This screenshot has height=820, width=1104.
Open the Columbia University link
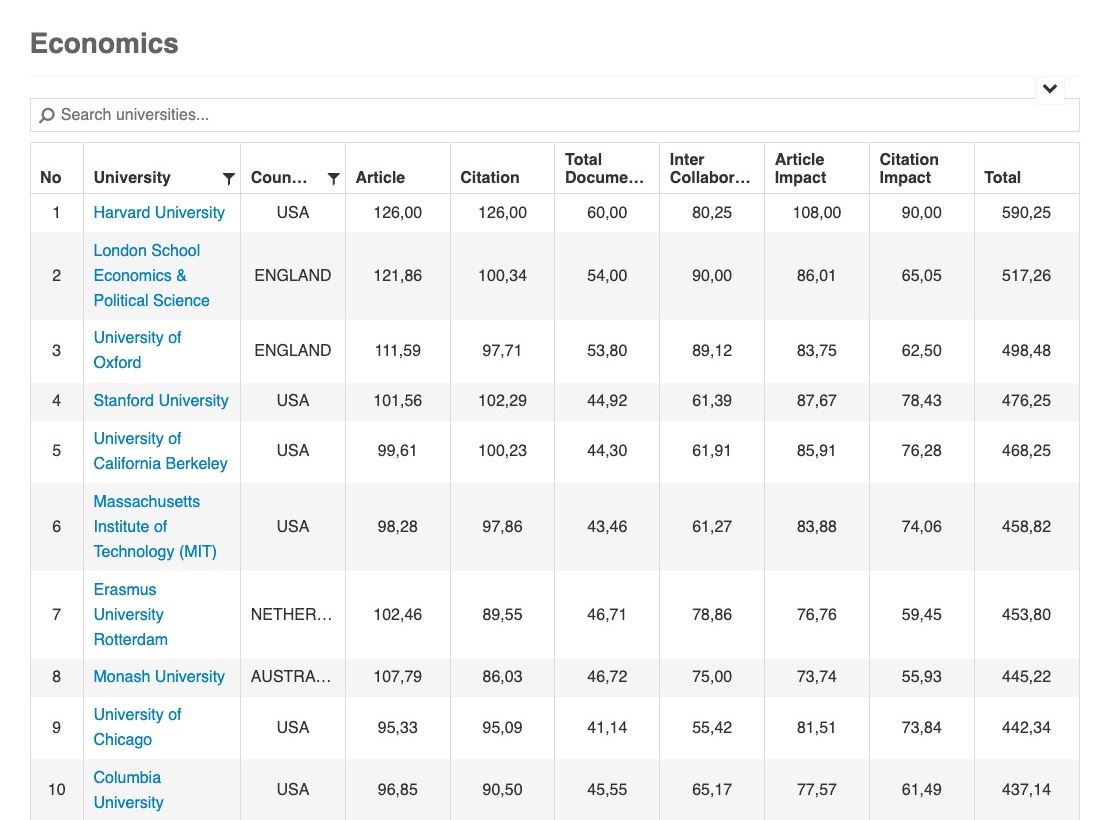[x=128, y=789]
